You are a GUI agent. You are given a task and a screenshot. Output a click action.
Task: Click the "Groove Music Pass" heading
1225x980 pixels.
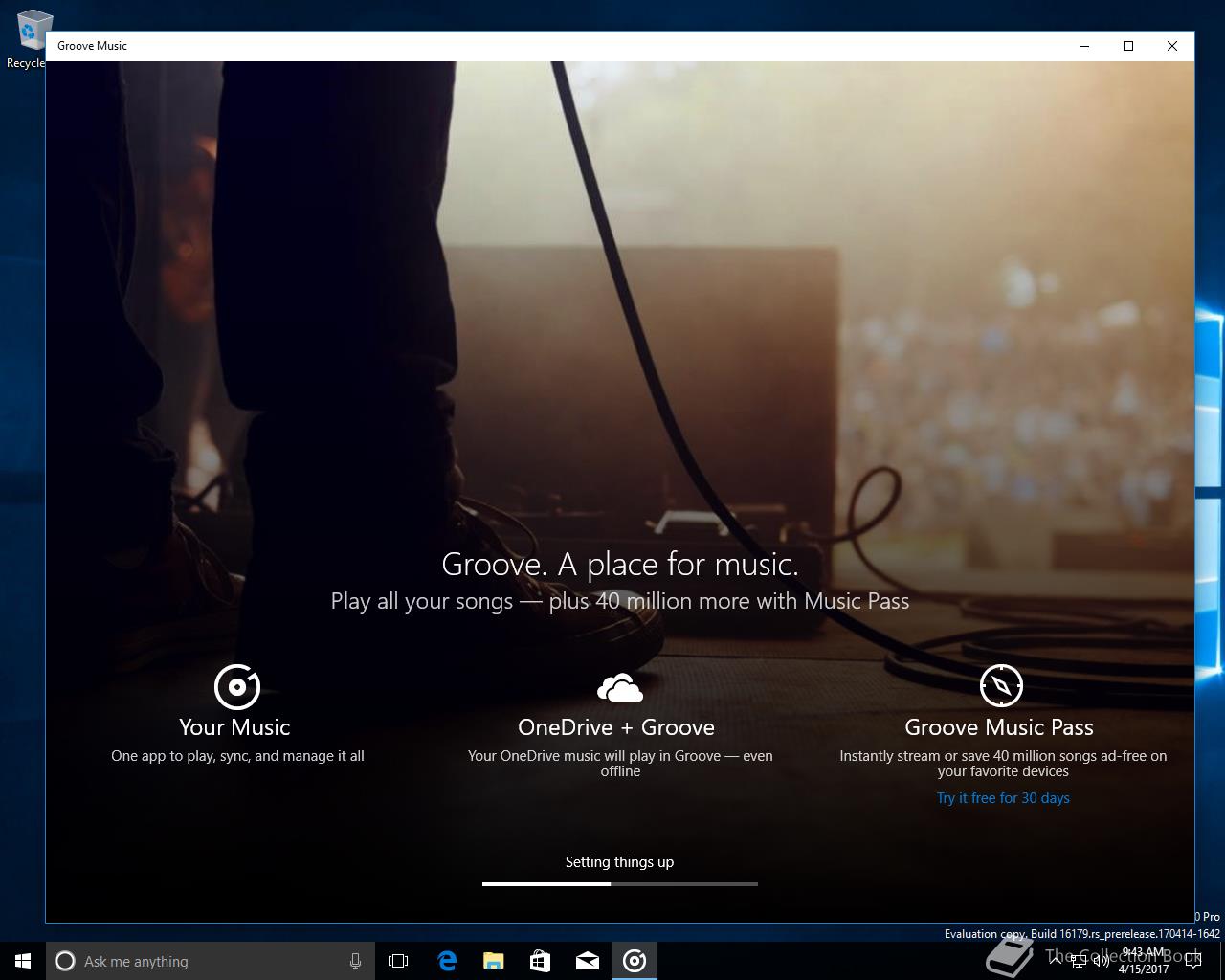tap(999, 727)
